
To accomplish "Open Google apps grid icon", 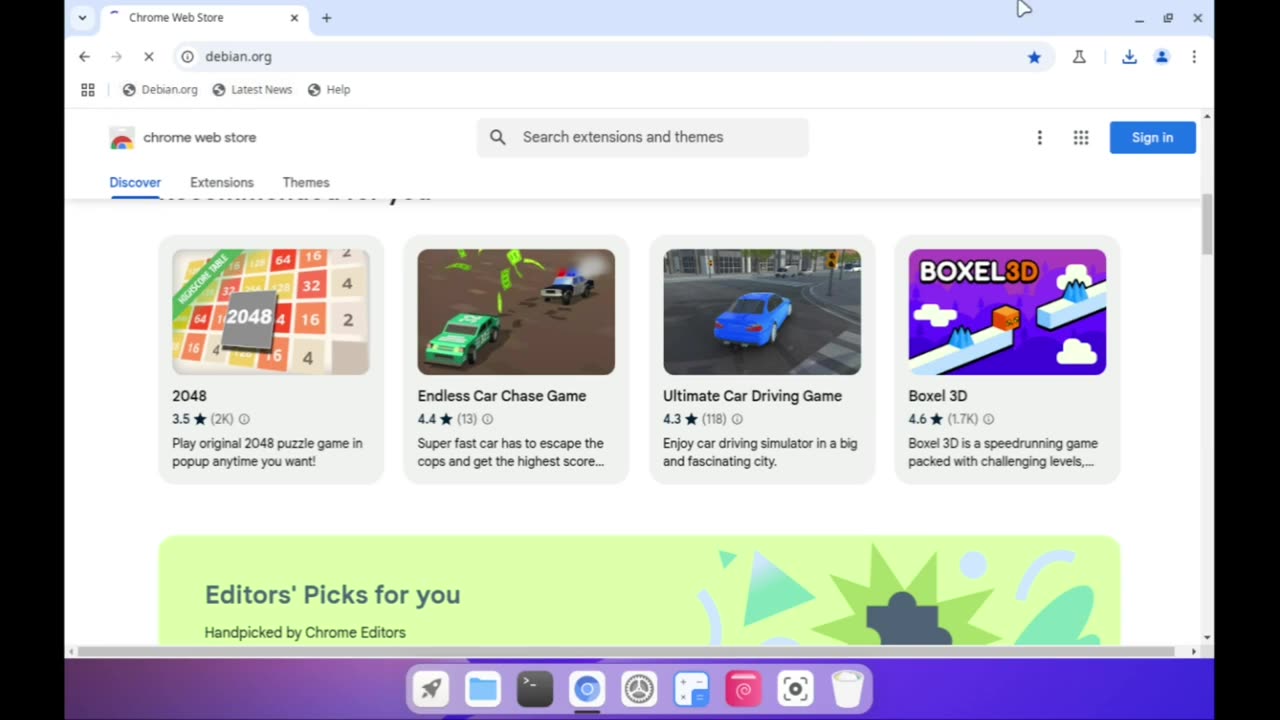I will 1081,138.
